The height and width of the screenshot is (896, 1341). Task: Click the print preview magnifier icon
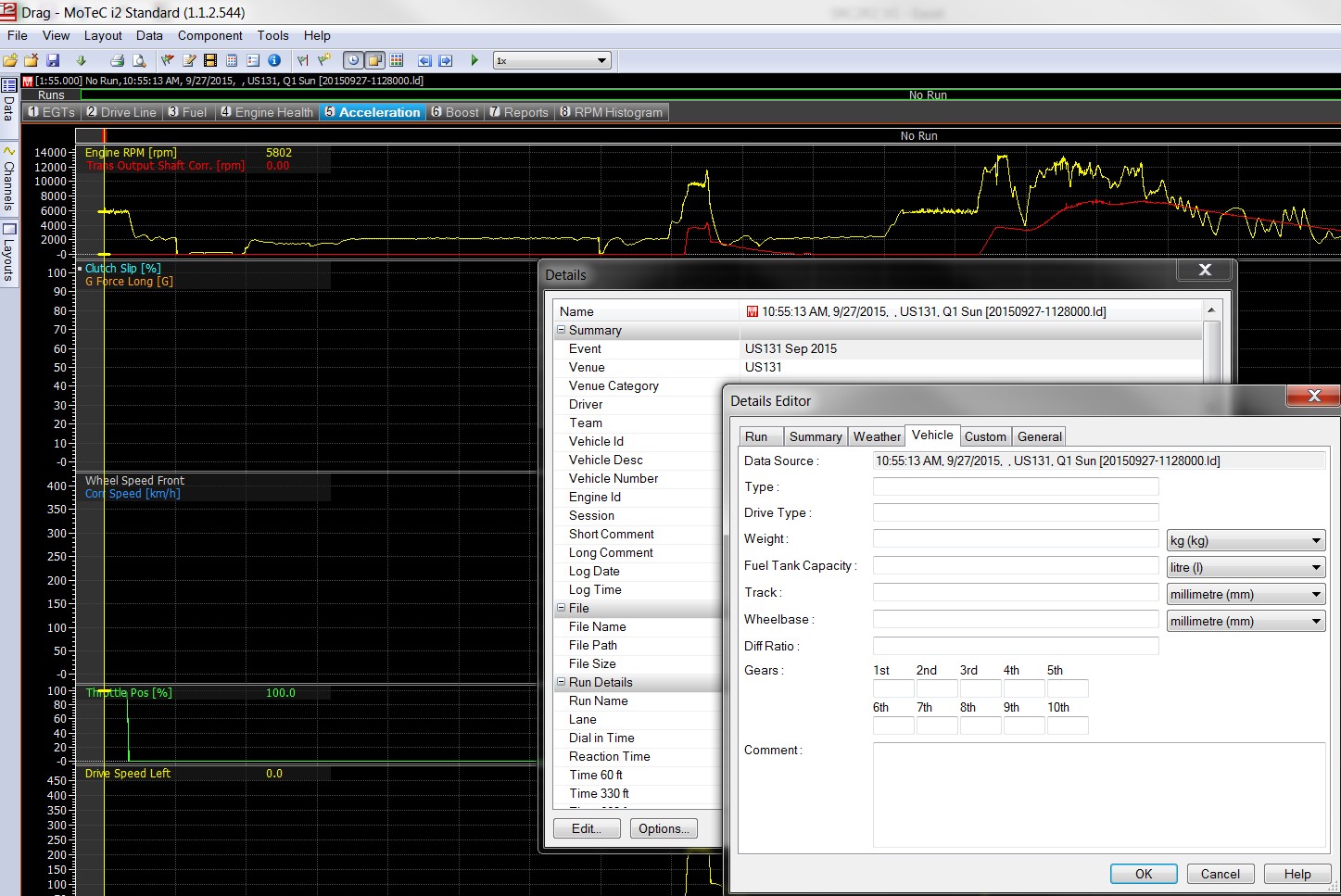(139, 60)
